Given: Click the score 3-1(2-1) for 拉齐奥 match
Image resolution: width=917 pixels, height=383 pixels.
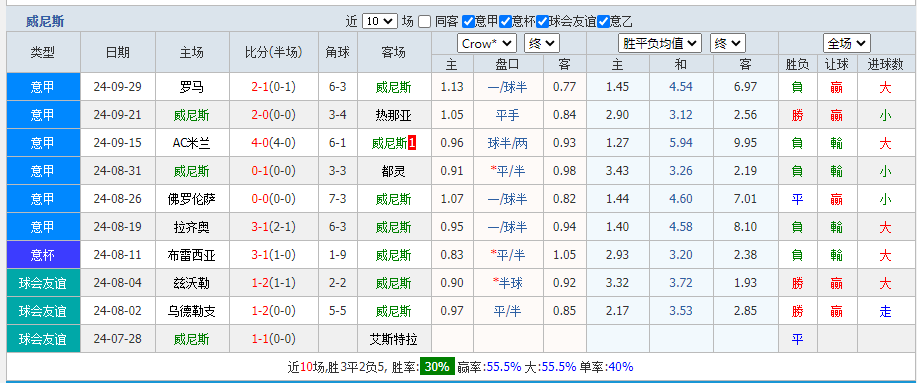Looking at the screenshot, I should tap(274, 227).
